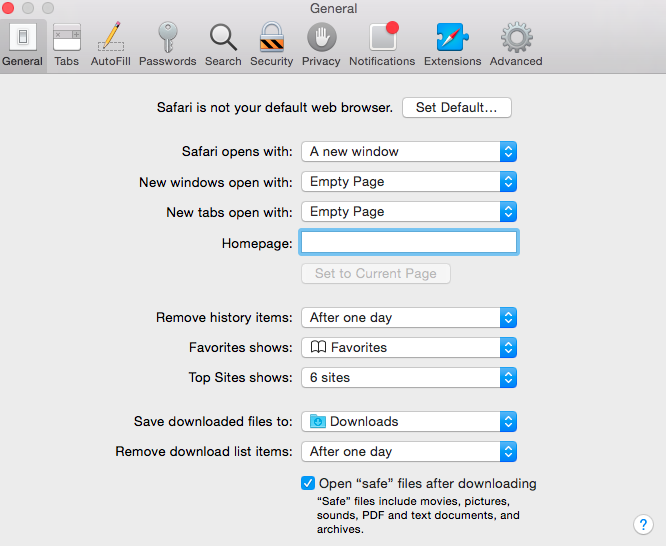Click the "Homepage:" label
Viewport: 666px width, 546px height.
tap(257, 243)
